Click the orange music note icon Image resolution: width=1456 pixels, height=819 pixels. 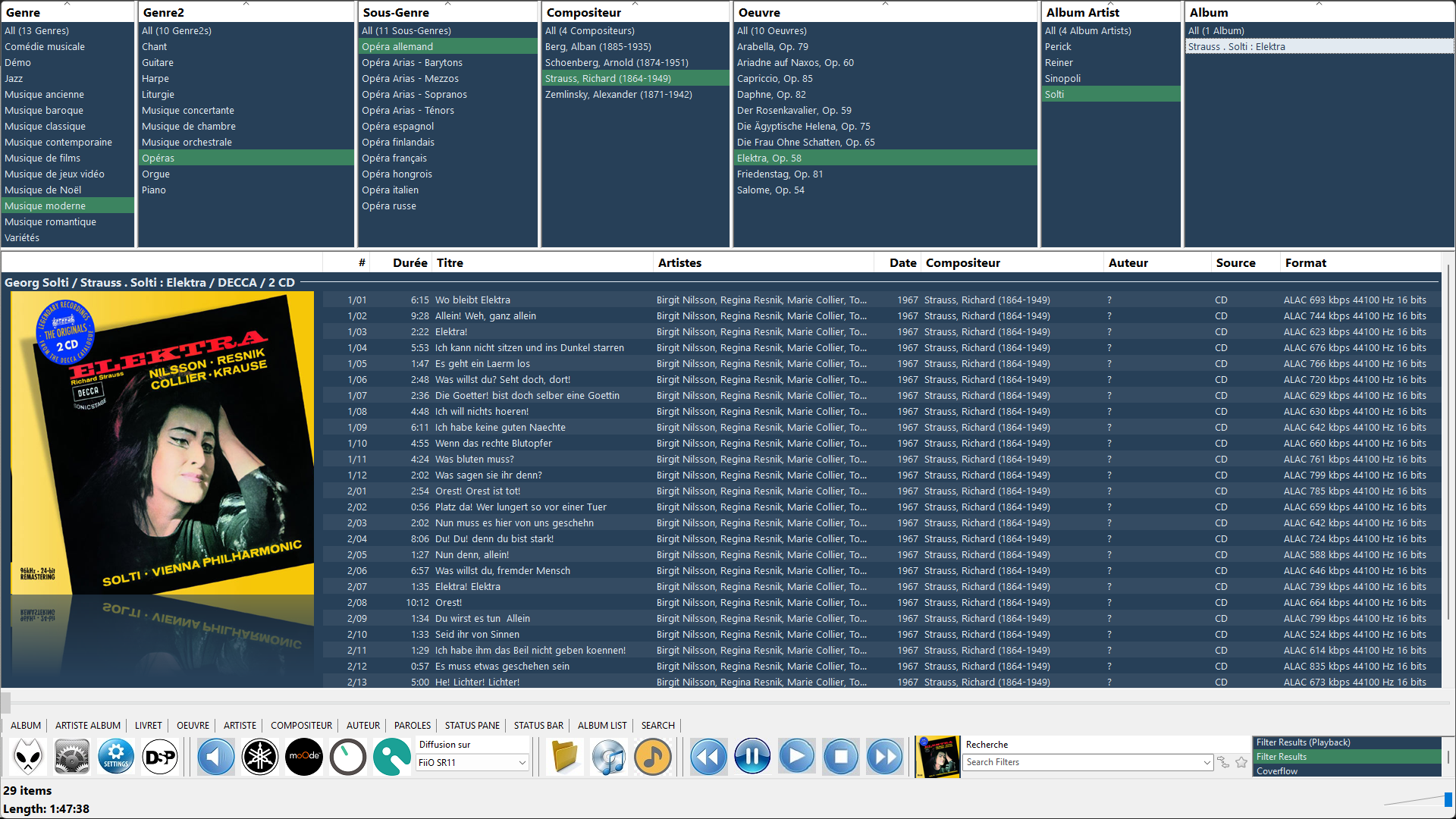point(653,756)
